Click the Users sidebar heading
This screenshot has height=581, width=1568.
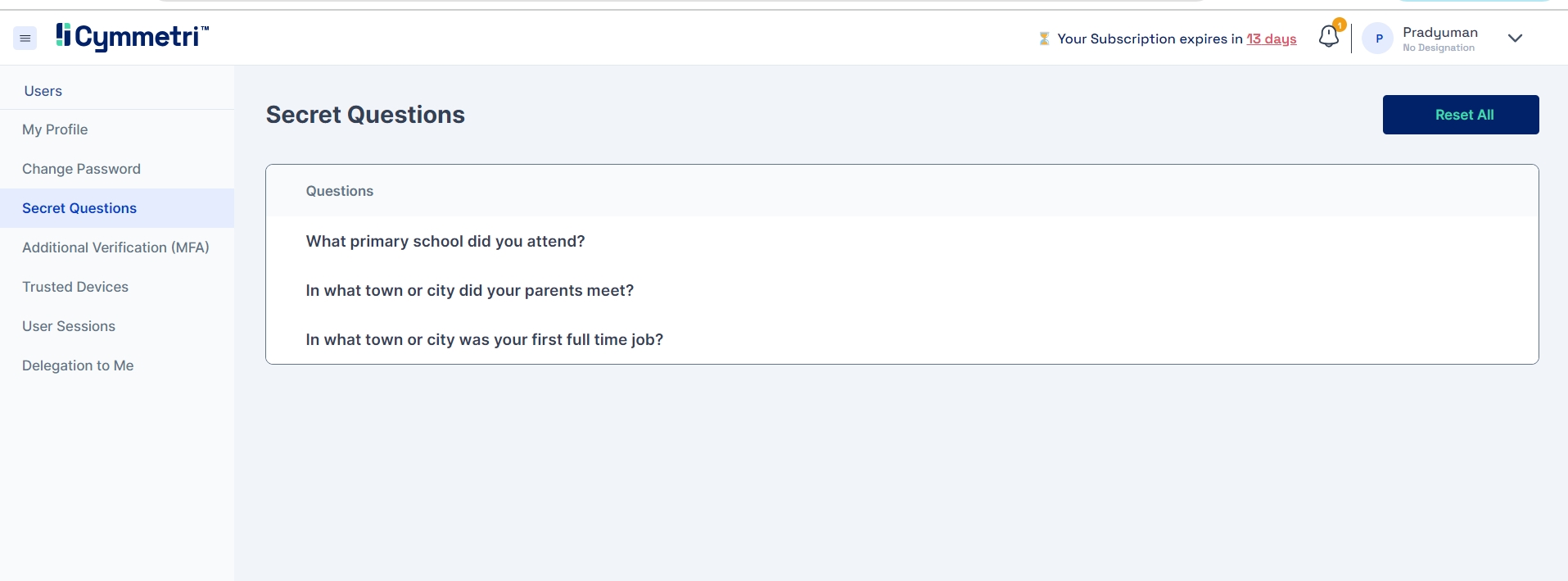point(43,91)
